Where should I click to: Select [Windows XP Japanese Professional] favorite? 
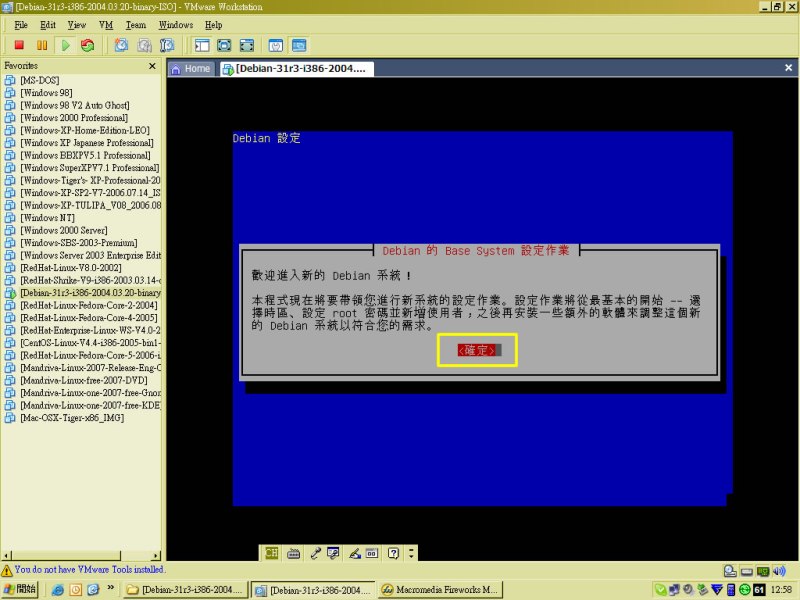click(86, 143)
